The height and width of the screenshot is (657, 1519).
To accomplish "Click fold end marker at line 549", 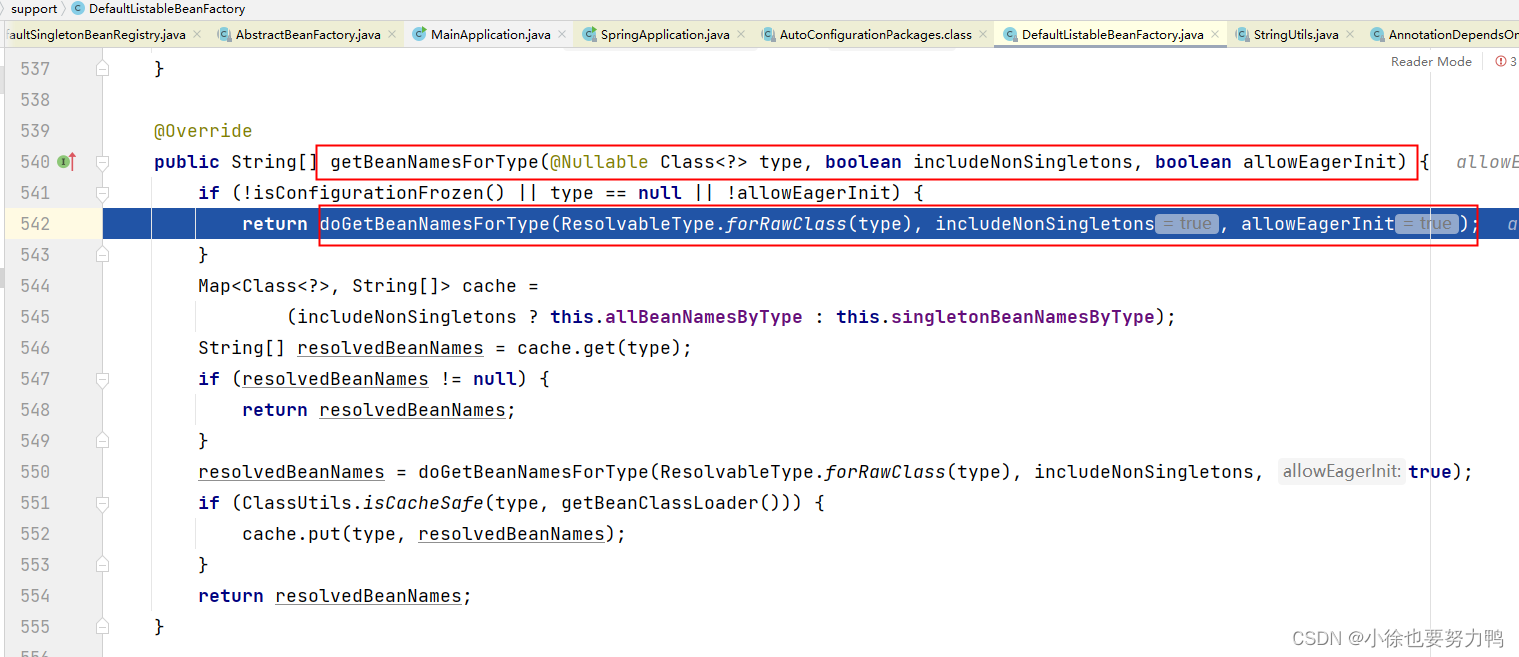I will pos(102,441).
